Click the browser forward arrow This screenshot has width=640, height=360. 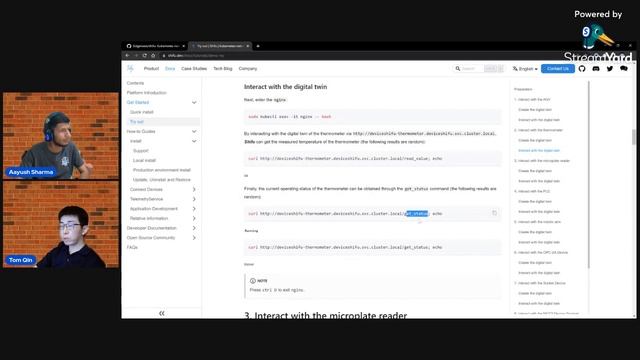[x=136, y=56]
